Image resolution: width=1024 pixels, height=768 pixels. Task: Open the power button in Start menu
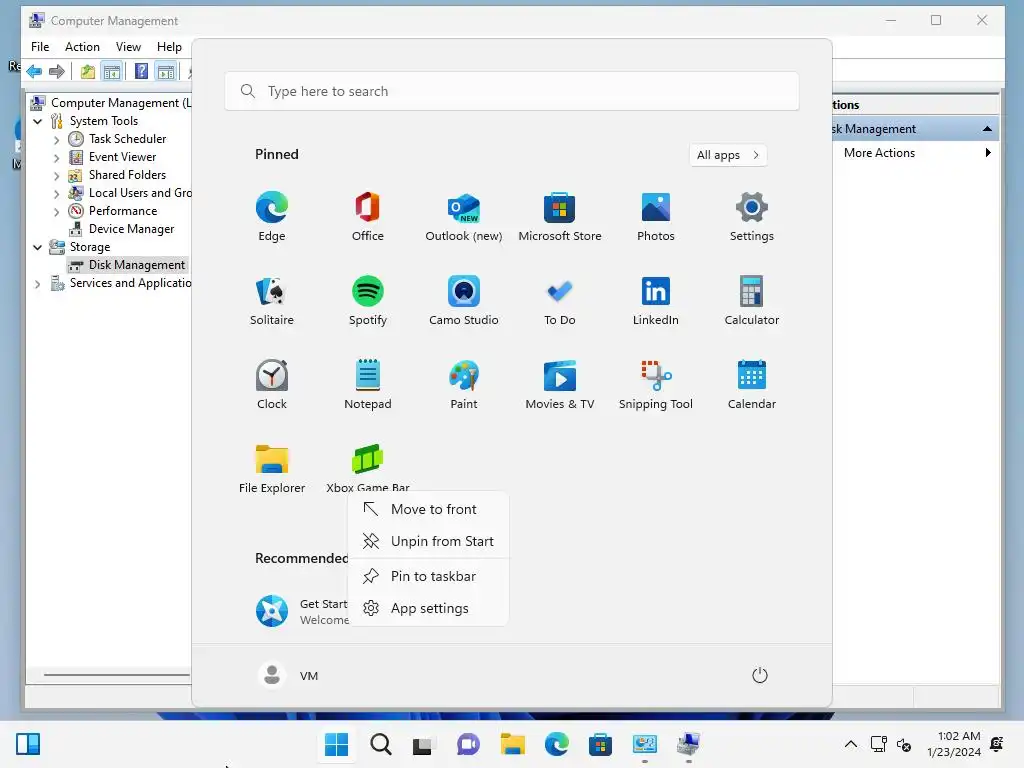pos(760,675)
